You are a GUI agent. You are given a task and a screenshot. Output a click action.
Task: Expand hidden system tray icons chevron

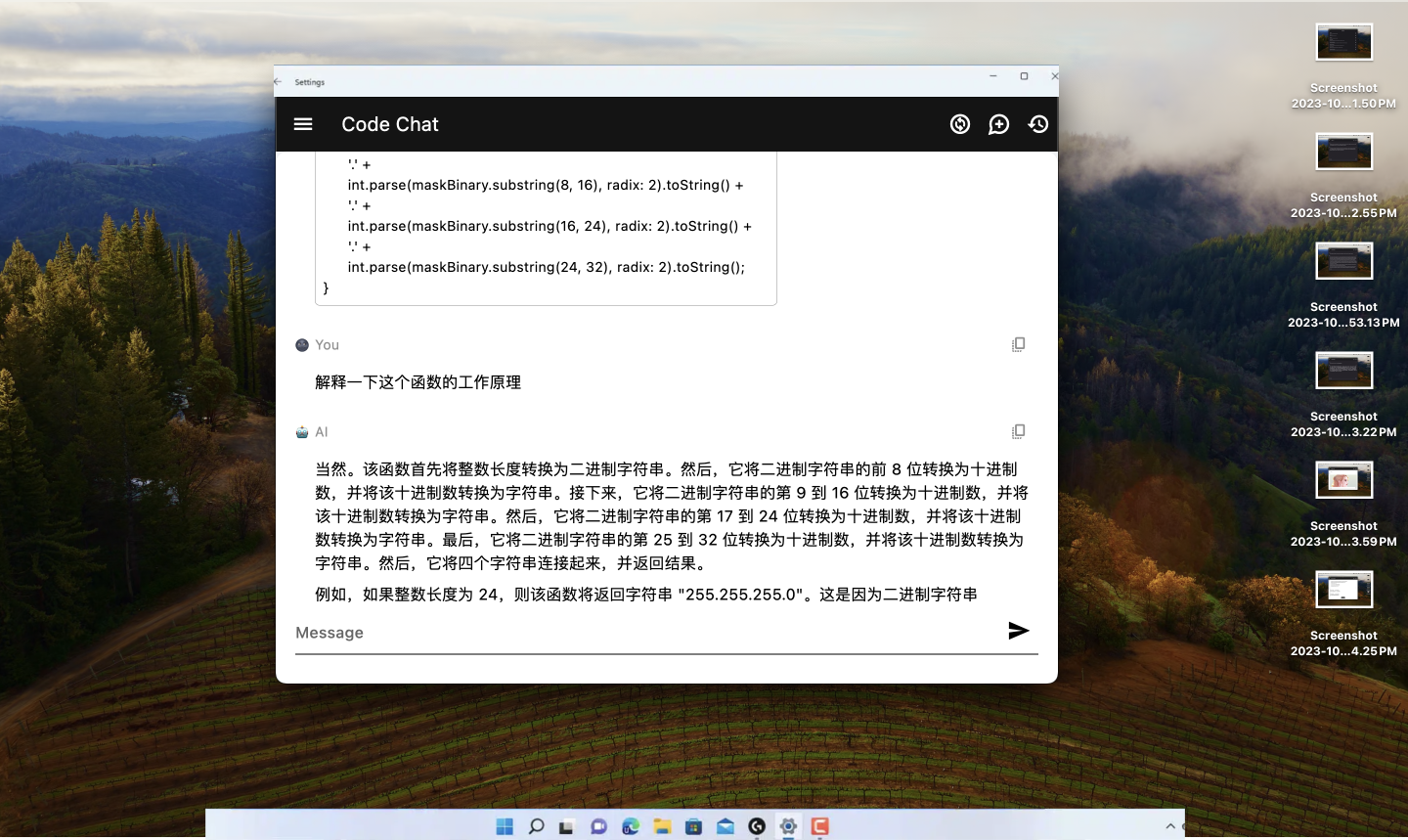tap(1170, 826)
